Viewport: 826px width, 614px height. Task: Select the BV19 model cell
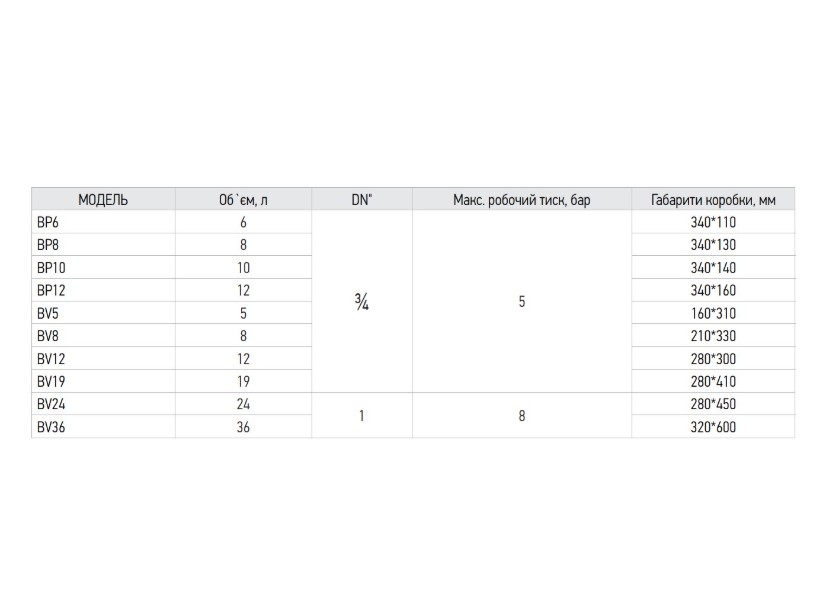coord(103,381)
